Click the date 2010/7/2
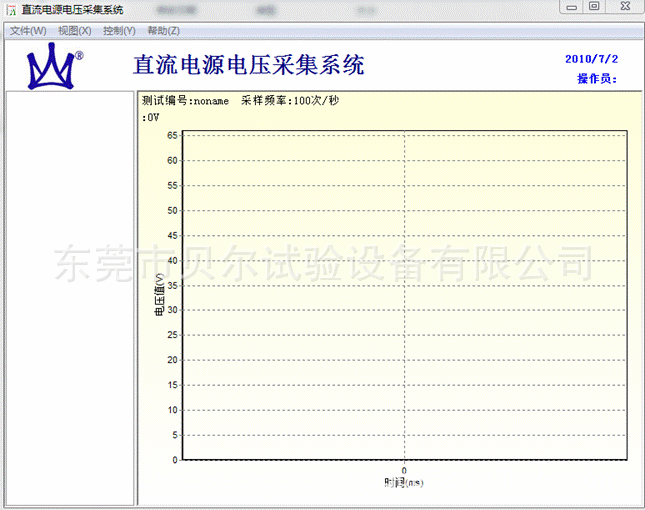 pyautogui.click(x=590, y=58)
